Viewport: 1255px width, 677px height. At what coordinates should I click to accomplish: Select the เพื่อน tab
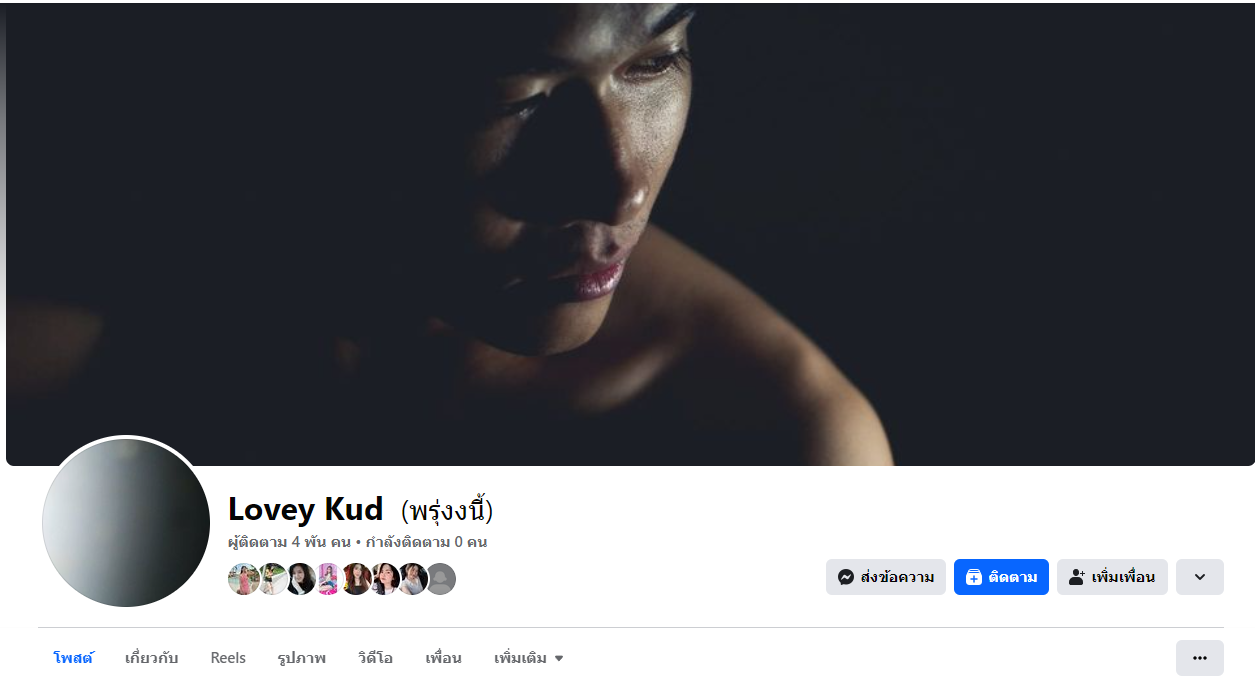[x=443, y=658]
